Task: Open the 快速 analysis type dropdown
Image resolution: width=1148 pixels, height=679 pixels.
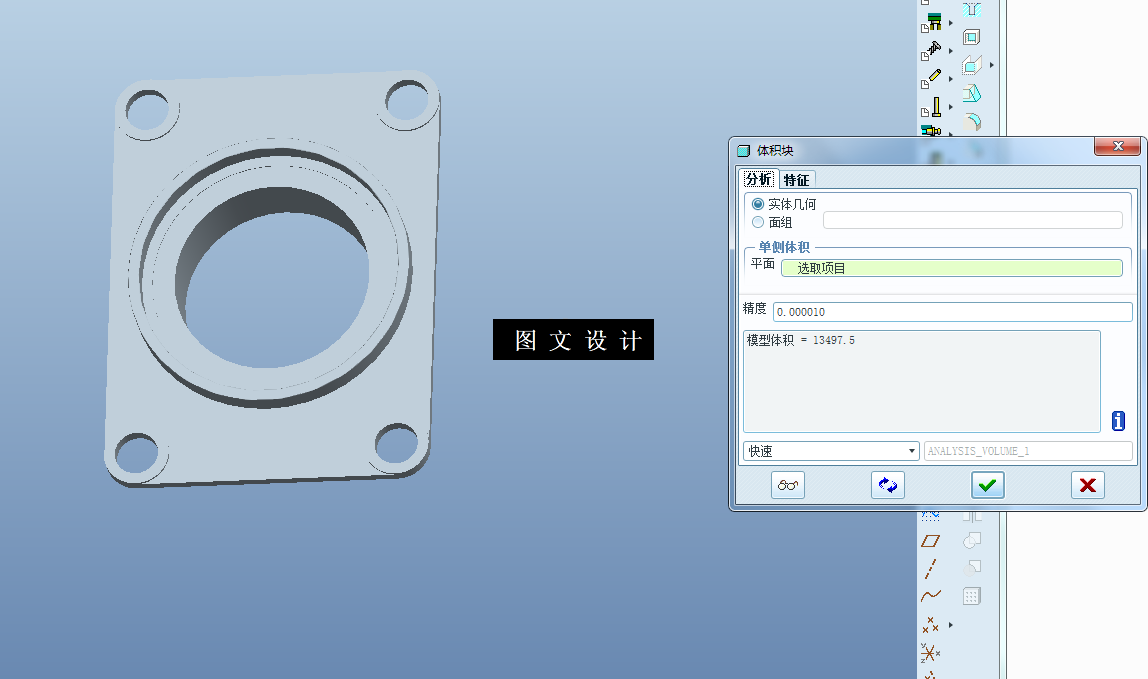Action: [x=831, y=451]
